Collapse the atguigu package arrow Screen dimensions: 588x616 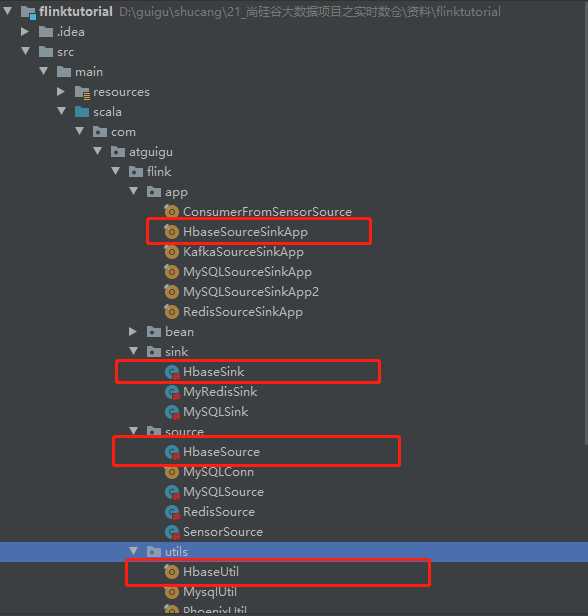coord(97,151)
